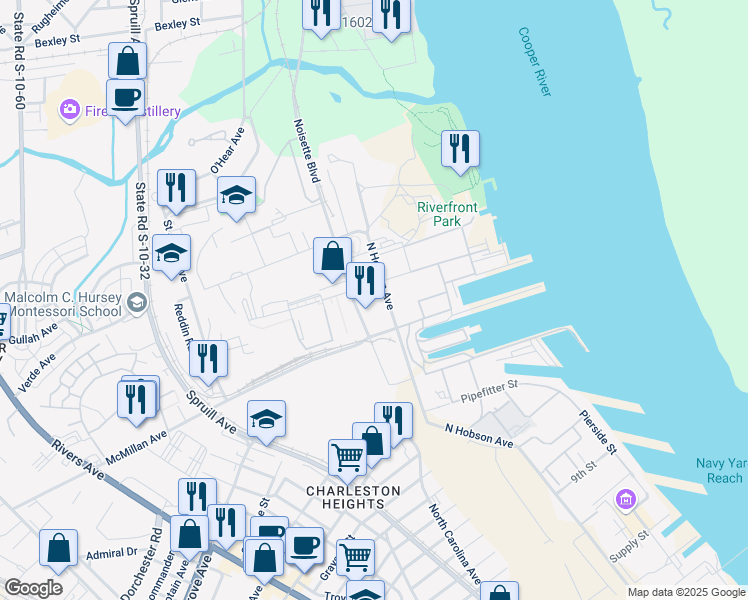Click the Dorchester Rd label
This screenshot has width=748, height=600.
[x=141, y=564]
